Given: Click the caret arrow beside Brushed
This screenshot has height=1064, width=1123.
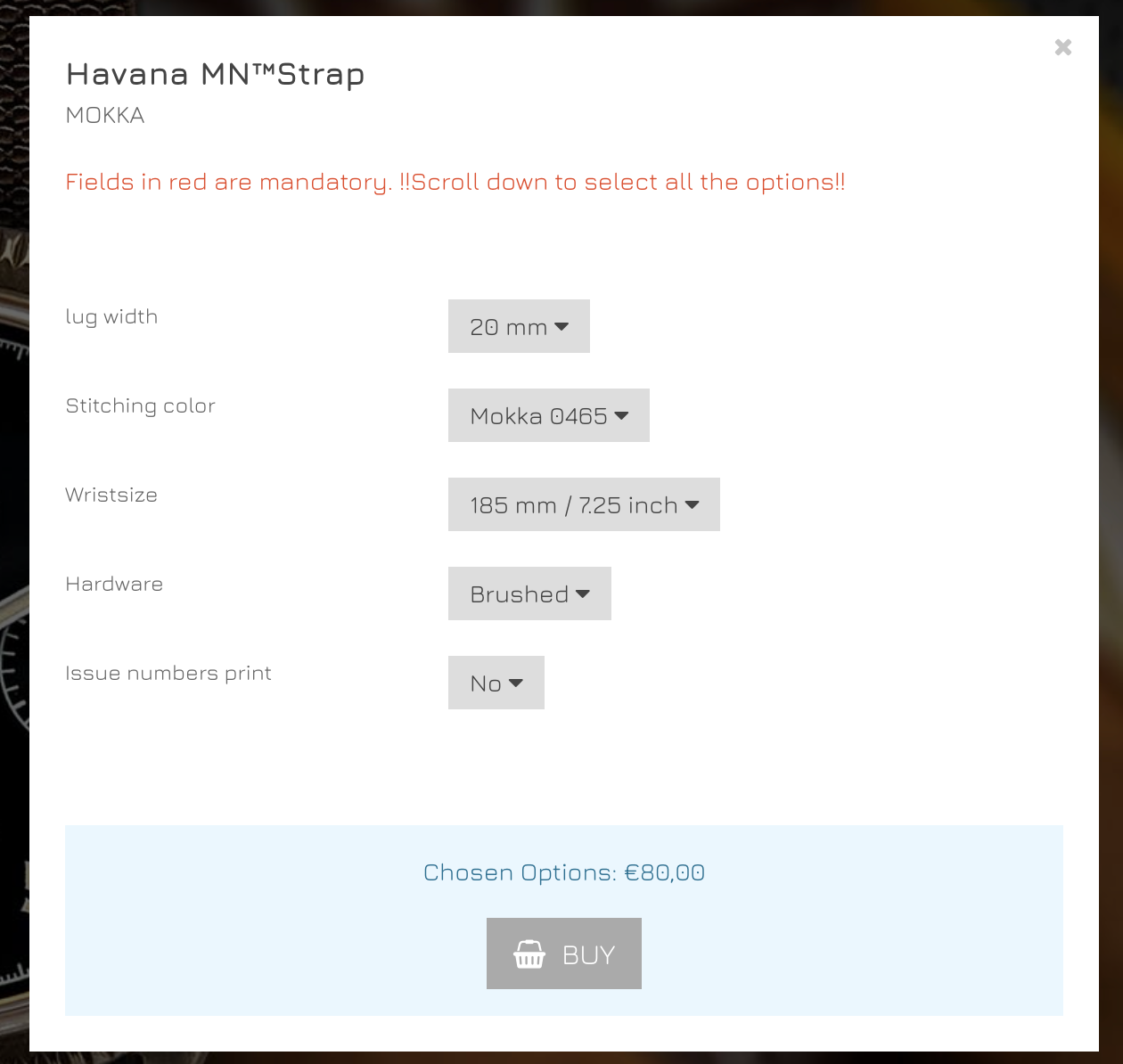Looking at the screenshot, I should [x=583, y=594].
